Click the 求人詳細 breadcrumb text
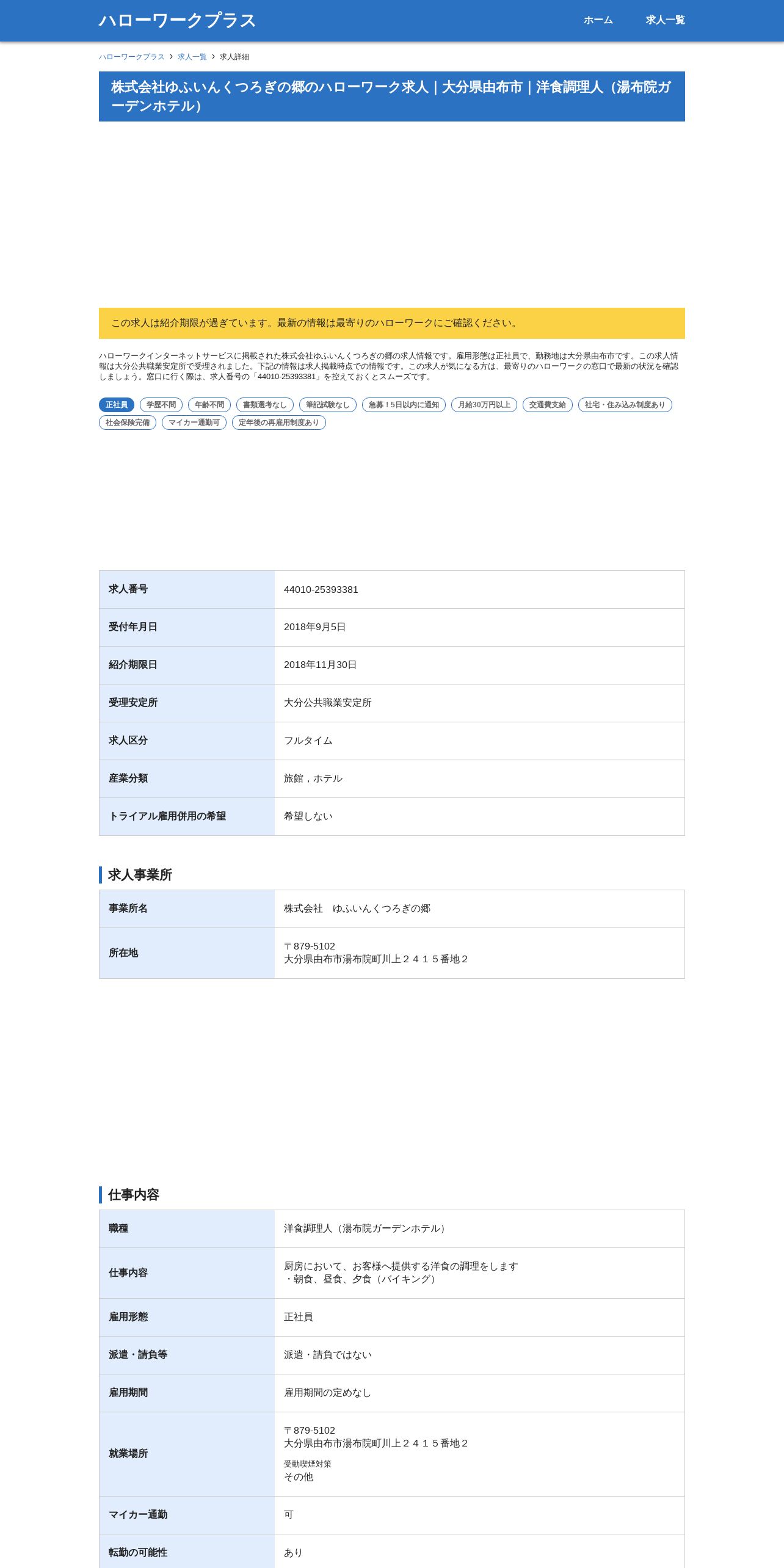The image size is (784, 1568). [234, 57]
